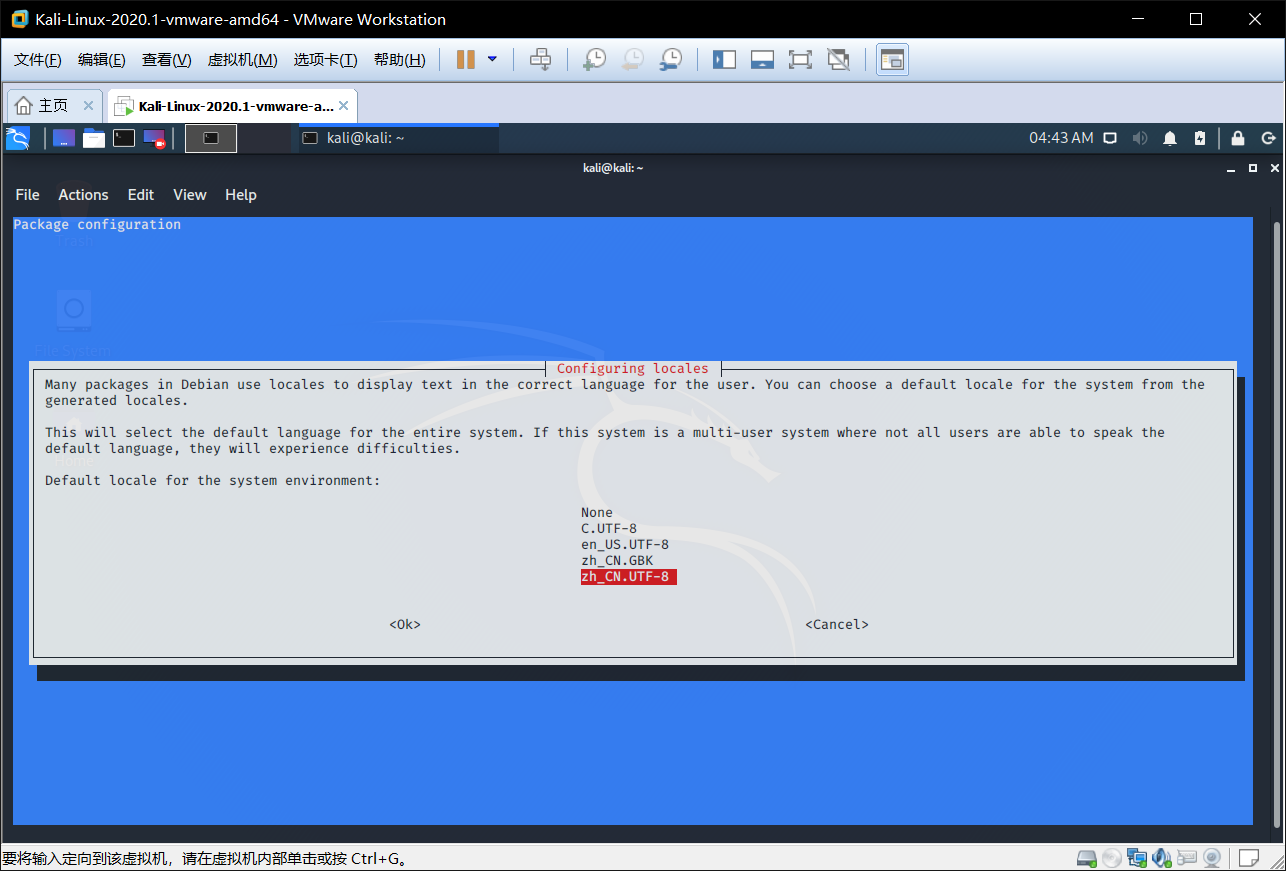Select the en_US.UTF-8 locale option
The height and width of the screenshot is (871, 1286).
pos(625,545)
